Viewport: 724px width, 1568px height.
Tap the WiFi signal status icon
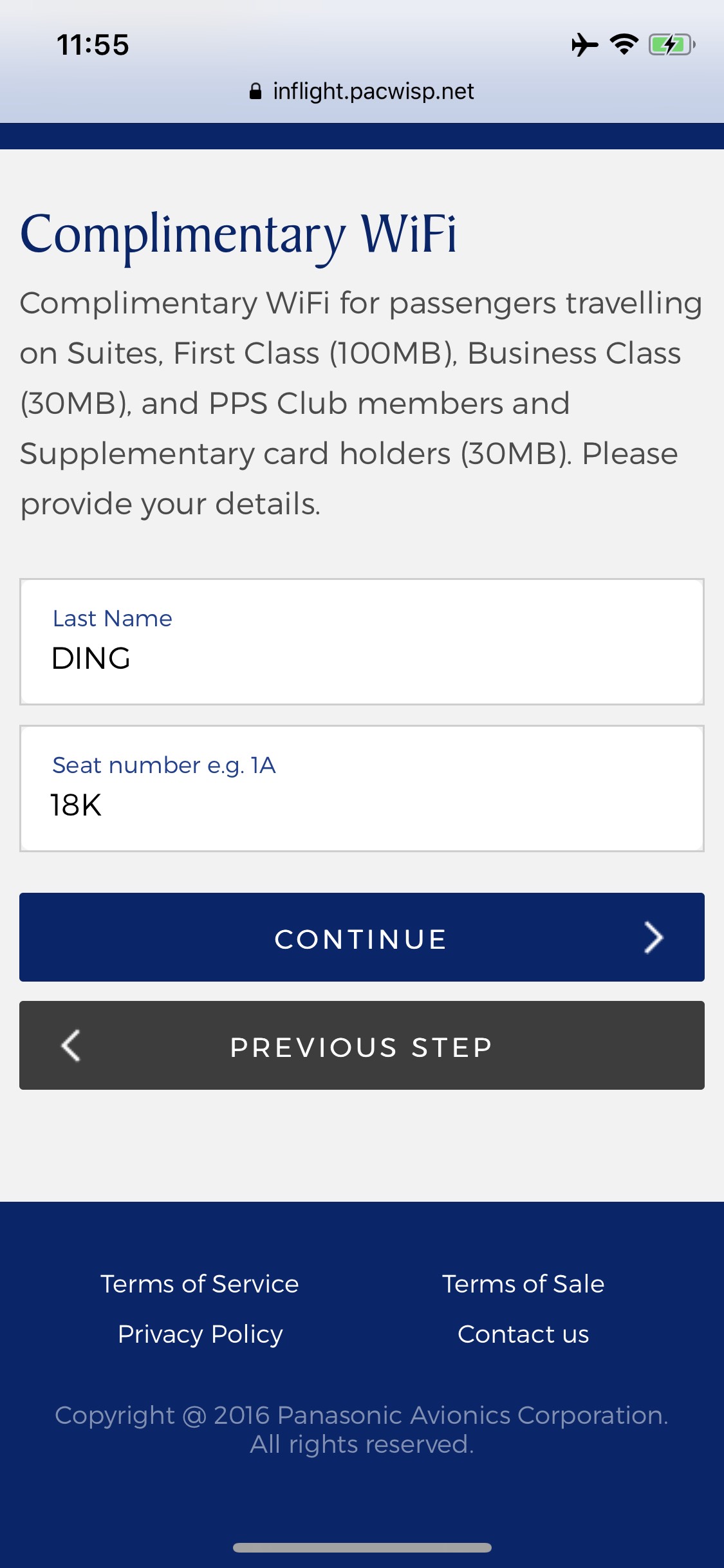624,44
